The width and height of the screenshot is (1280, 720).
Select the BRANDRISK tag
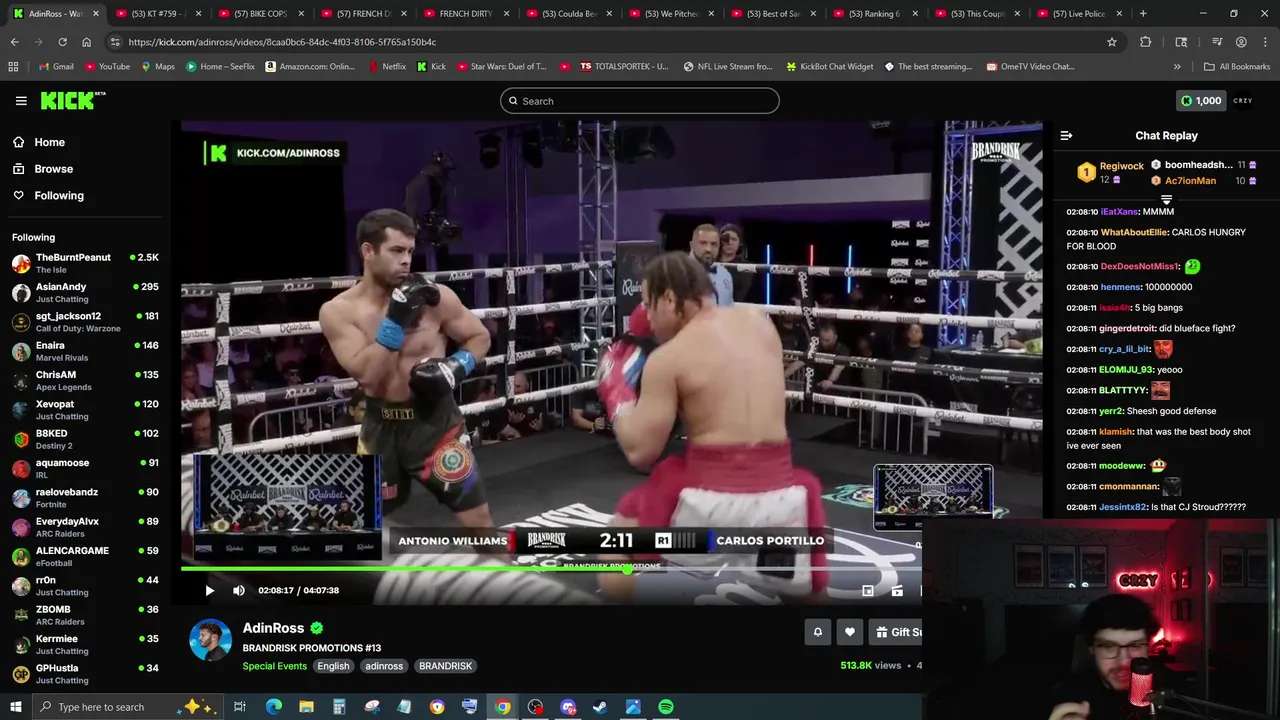click(445, 666)
